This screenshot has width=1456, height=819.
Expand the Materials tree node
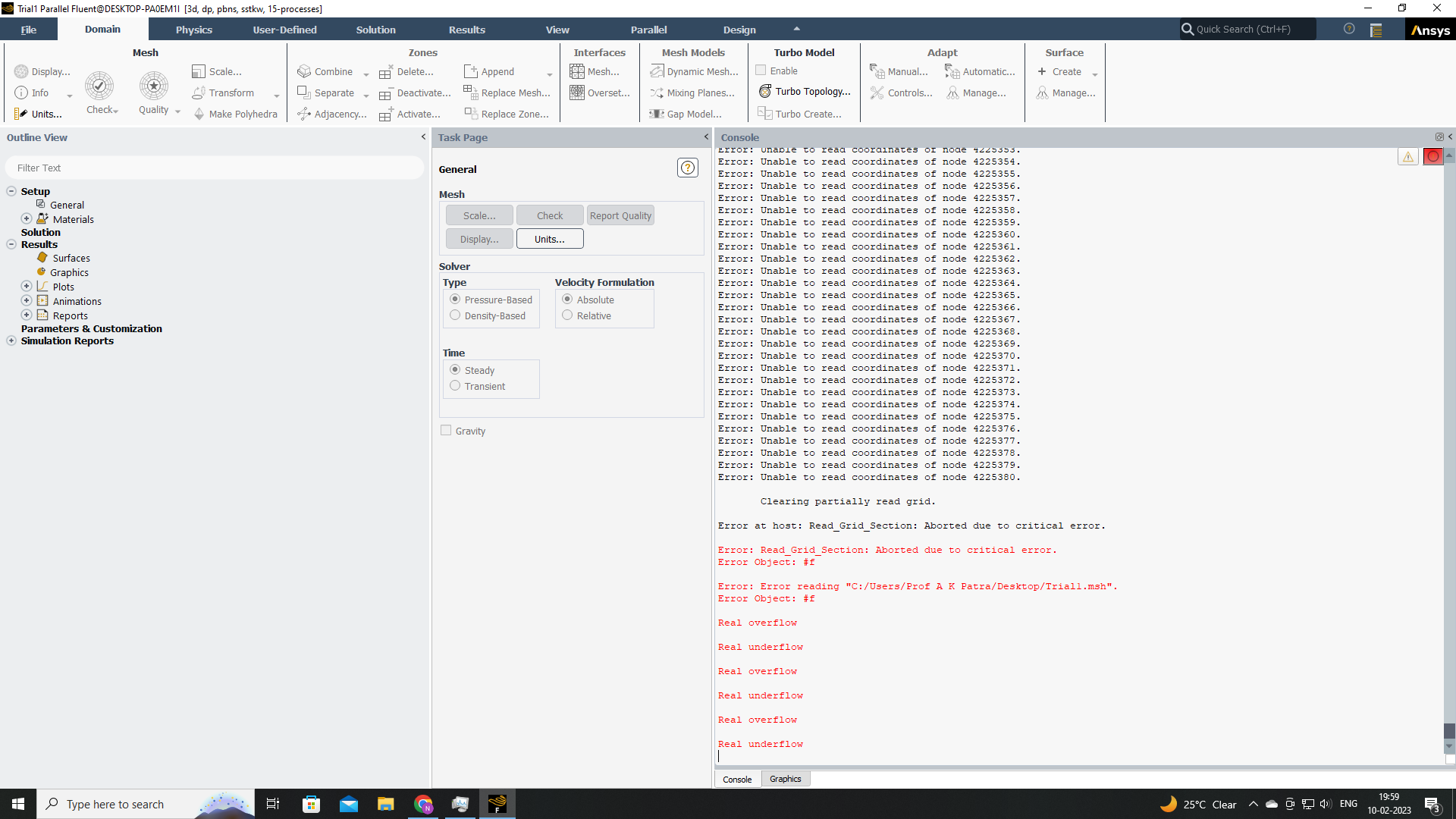27,218
